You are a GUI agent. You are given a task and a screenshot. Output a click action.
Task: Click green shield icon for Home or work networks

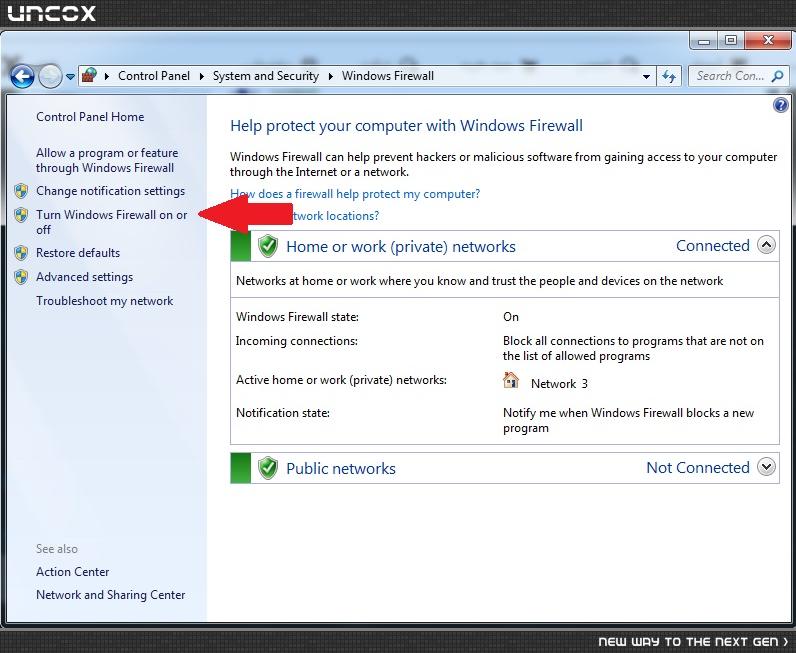(268, 246)
